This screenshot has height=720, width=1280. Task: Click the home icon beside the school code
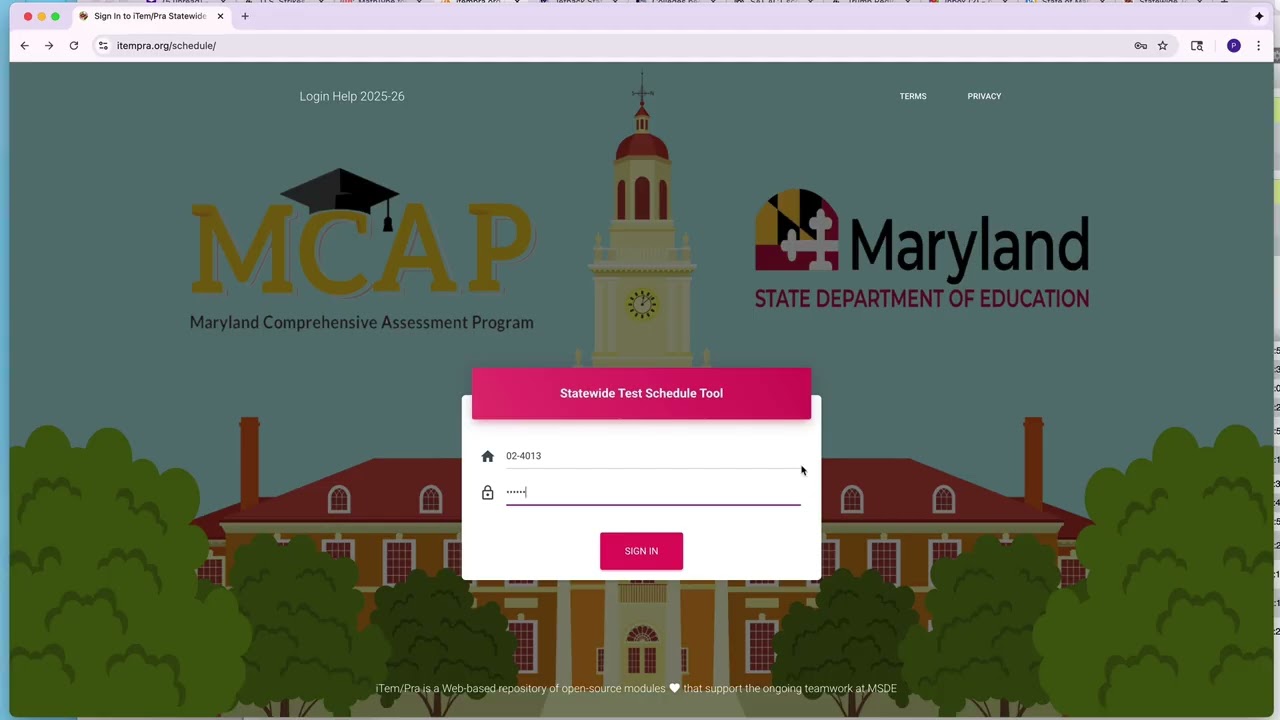[x=487, y=456]
